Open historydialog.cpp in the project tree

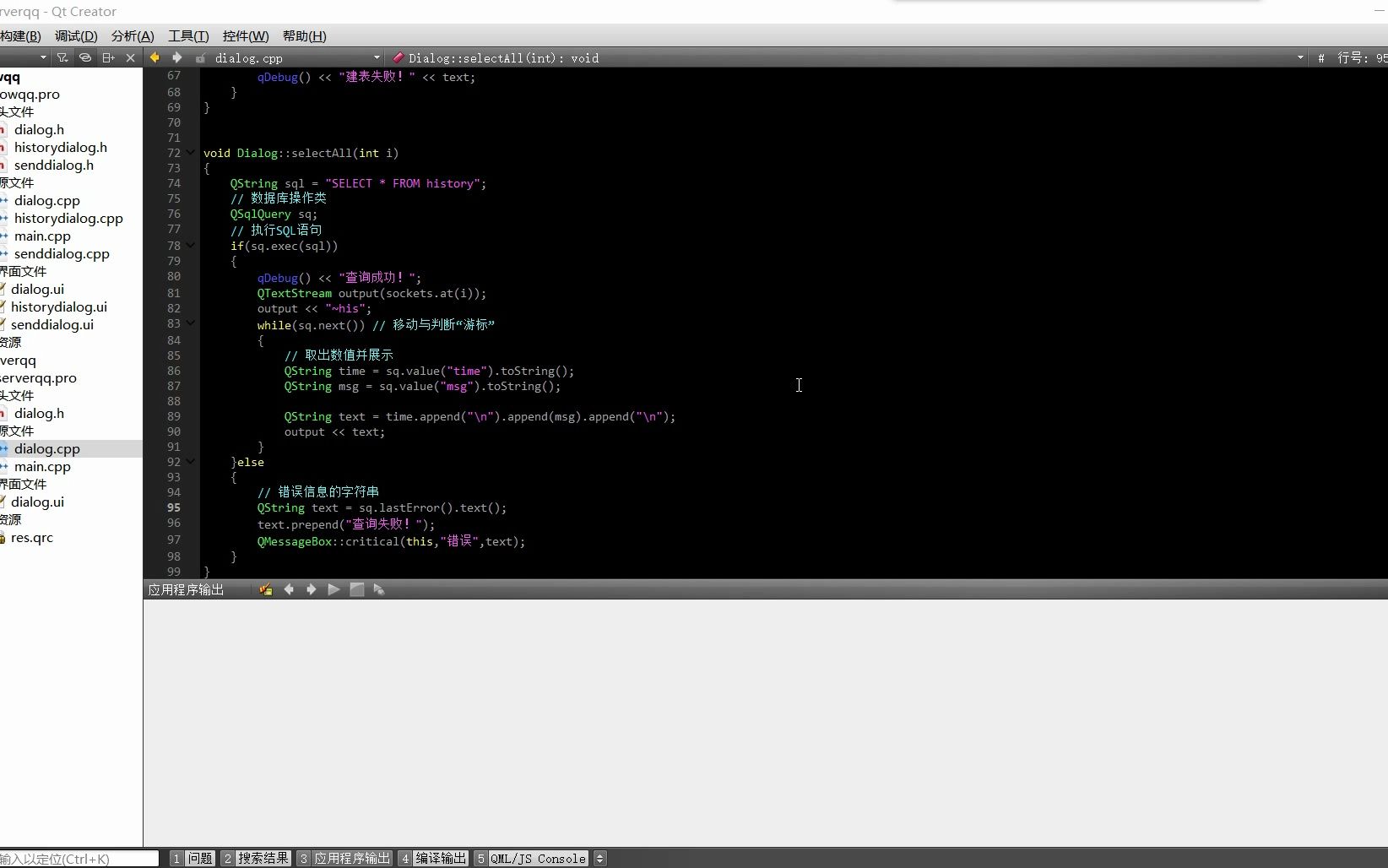pos(68,218)
